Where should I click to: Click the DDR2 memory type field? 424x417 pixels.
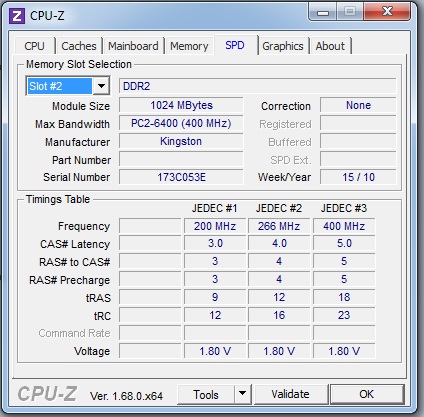coord(258,86)
